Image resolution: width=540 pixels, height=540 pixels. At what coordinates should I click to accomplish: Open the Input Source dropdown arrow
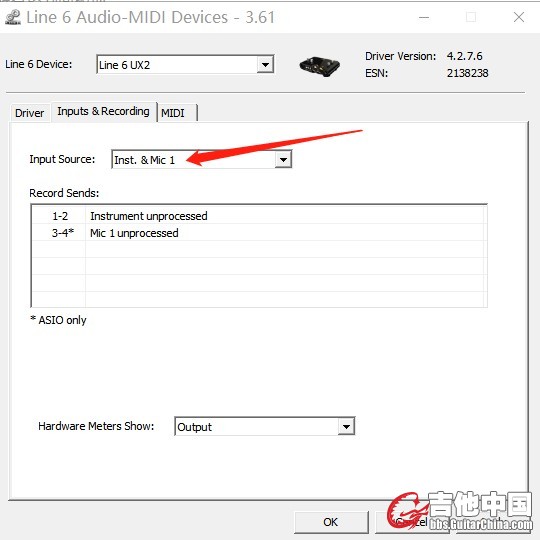pyautogui.click(x=283, y=160)
